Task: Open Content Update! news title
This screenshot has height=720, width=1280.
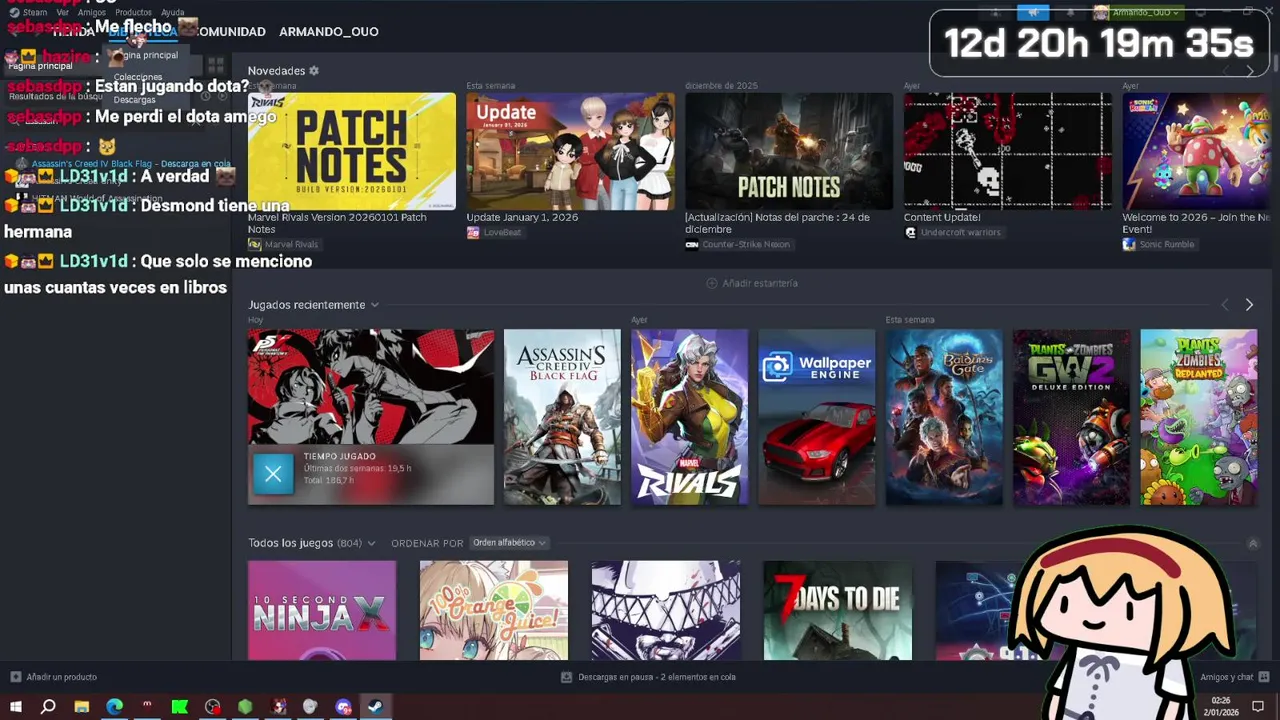Action: pos(942,217)
